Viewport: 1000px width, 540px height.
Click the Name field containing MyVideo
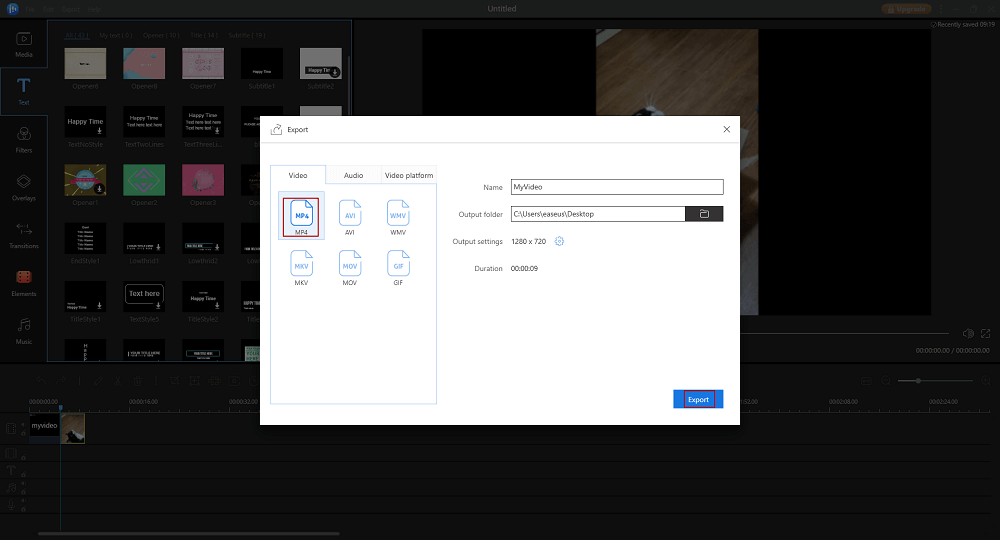[616, 187]
